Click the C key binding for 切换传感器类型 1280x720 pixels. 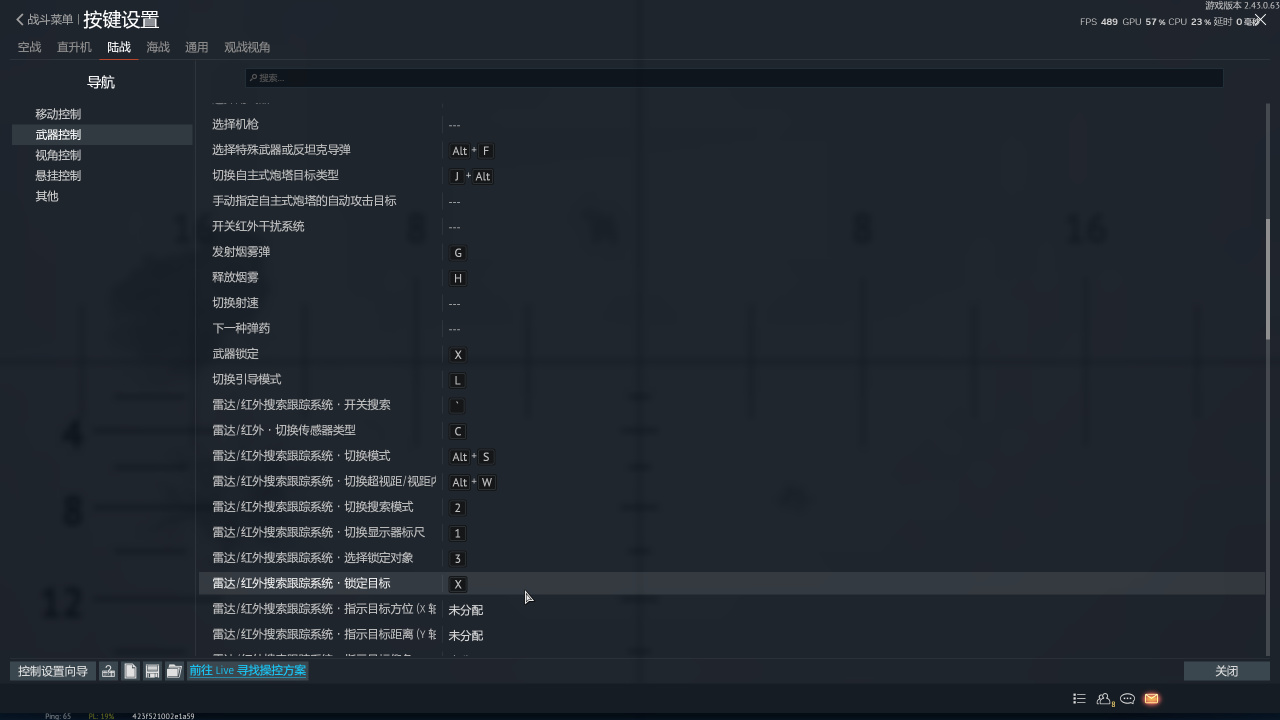[x=458, y=431]
